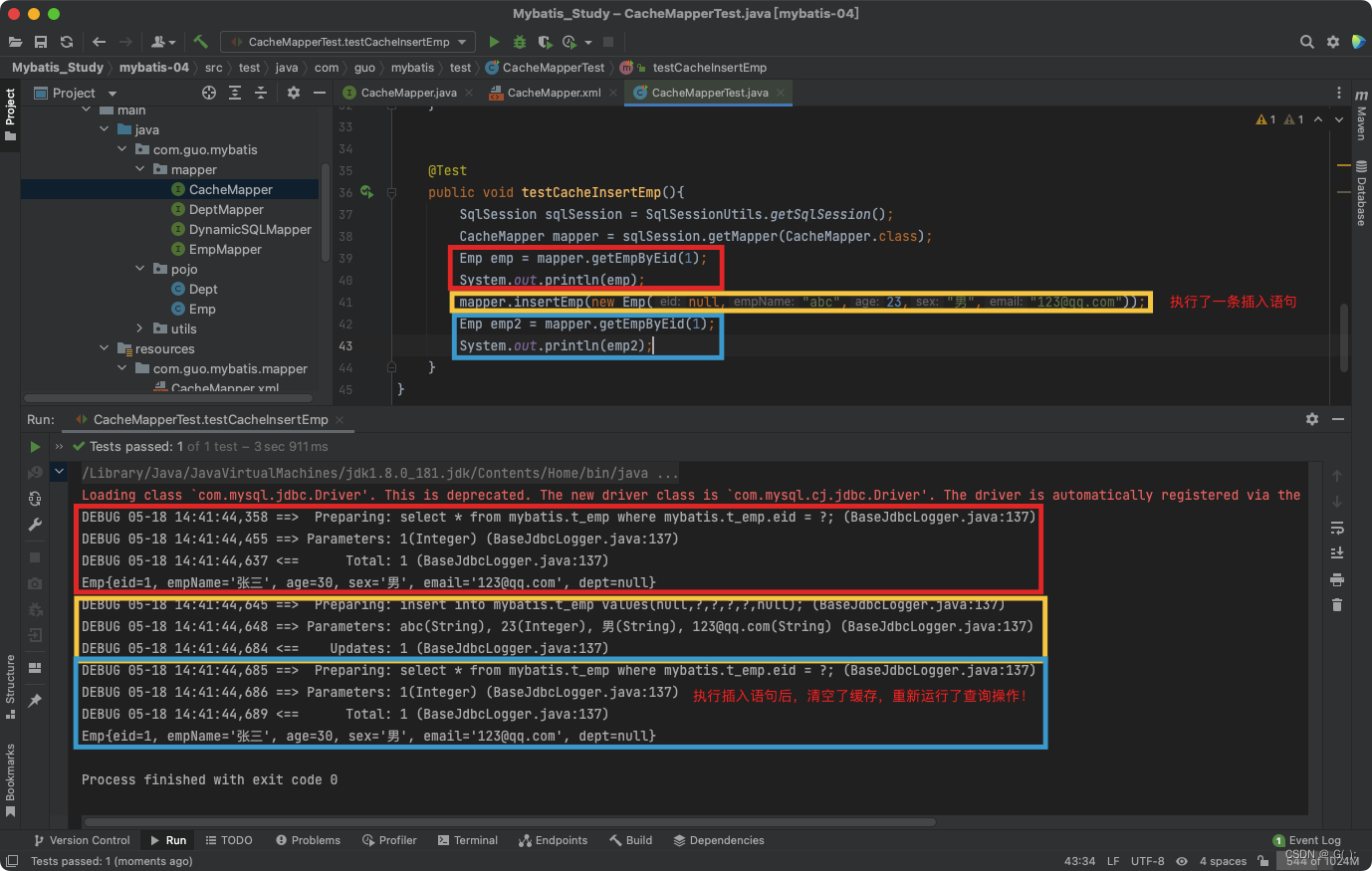This screenshot has width=1372, height=871.
Task: Open Terminal tool window
Action: click(467, 840)
